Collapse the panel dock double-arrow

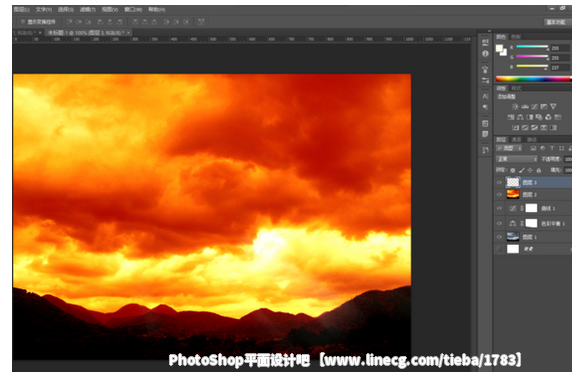pos(489,31)
